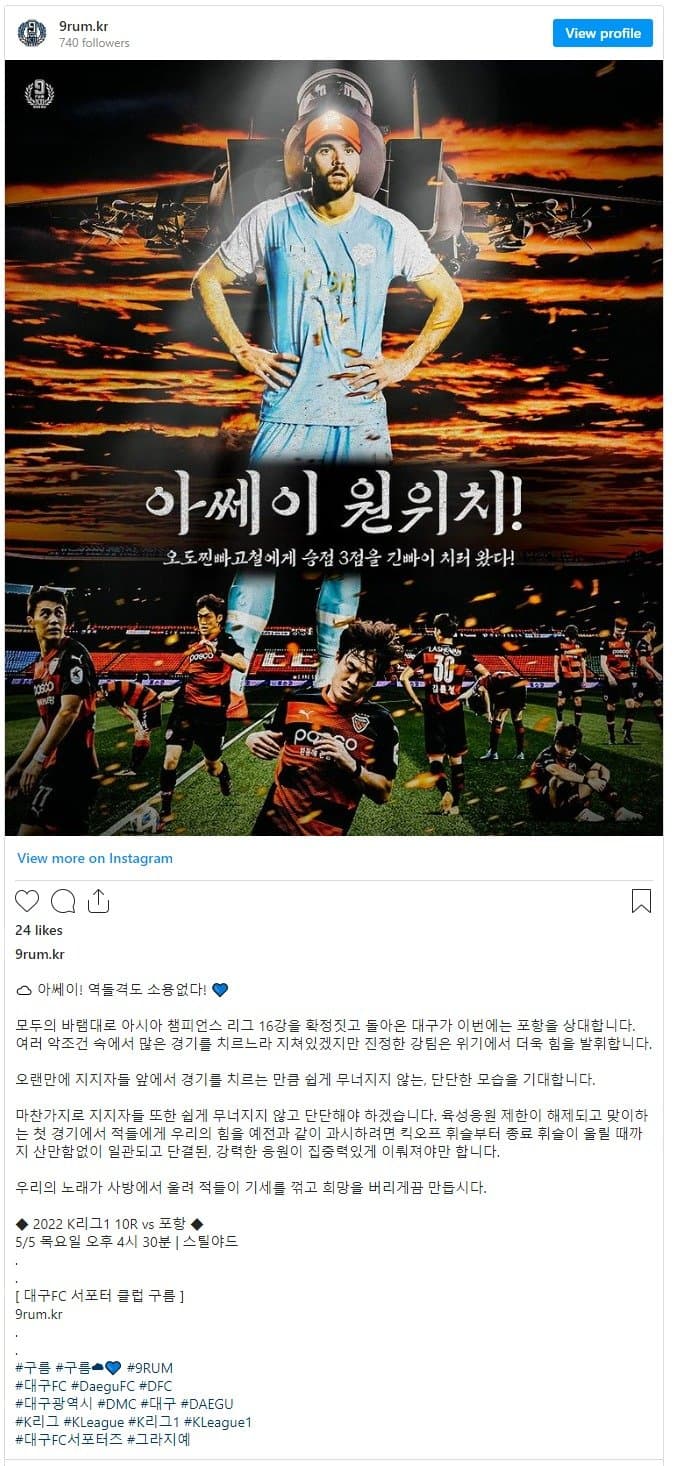
Task: Click the 9rum.kr profile avatar
Action: click(32, 33)
